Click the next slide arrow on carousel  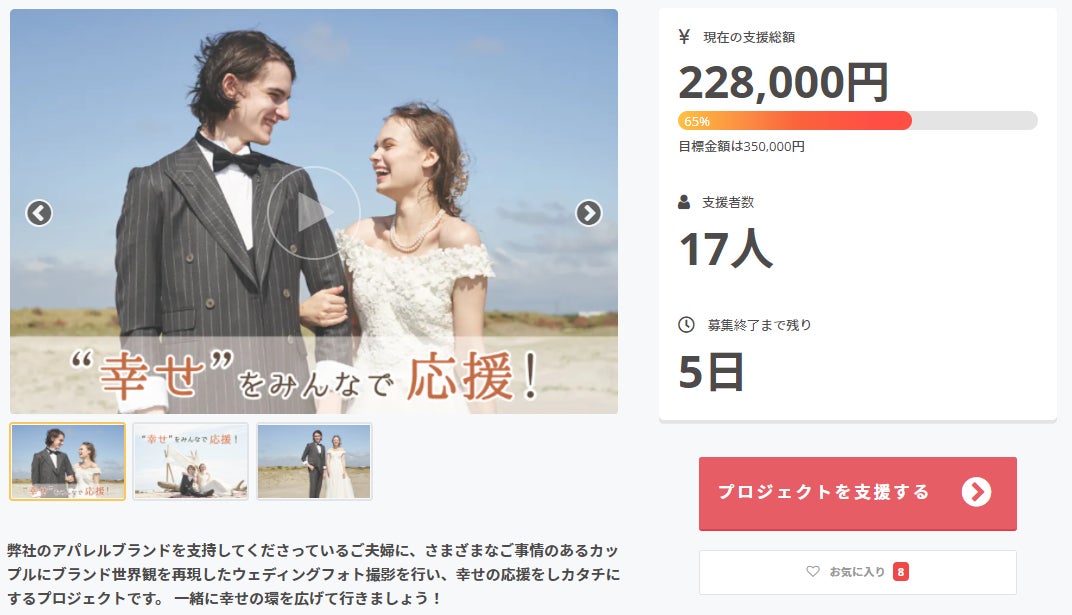tap(589, 213)
